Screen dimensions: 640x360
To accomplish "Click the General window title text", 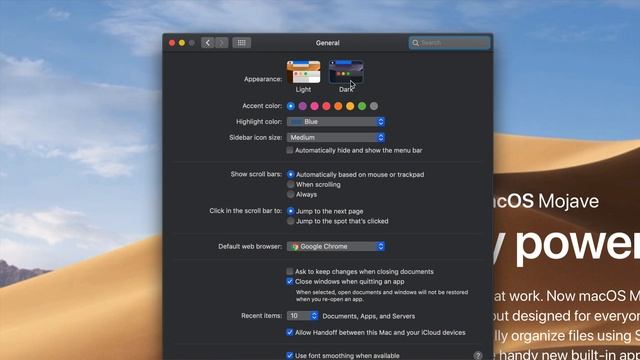I will coord(328,43).
